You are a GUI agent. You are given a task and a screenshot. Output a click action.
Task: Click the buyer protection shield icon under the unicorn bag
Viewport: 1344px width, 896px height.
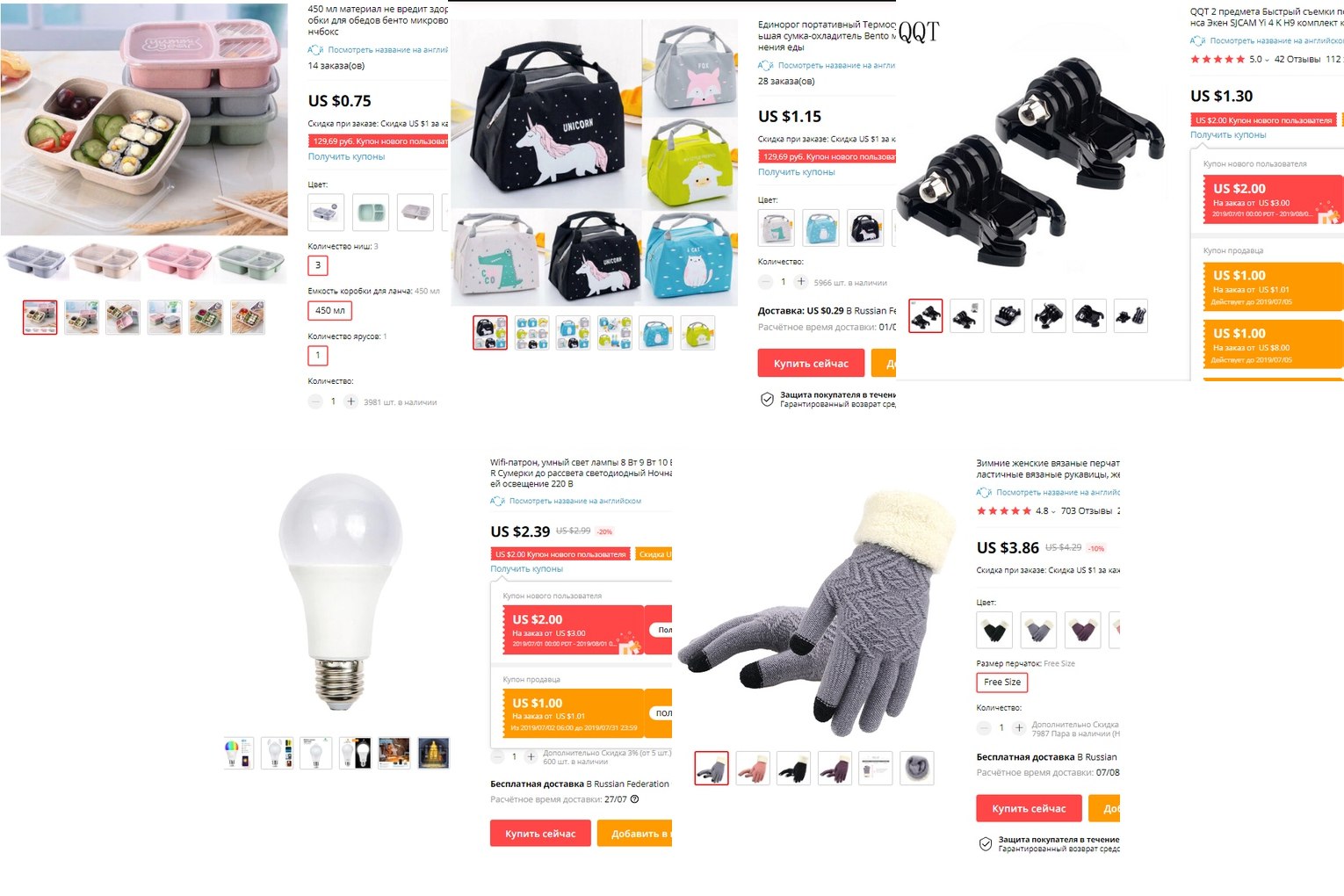click(767, 400)
